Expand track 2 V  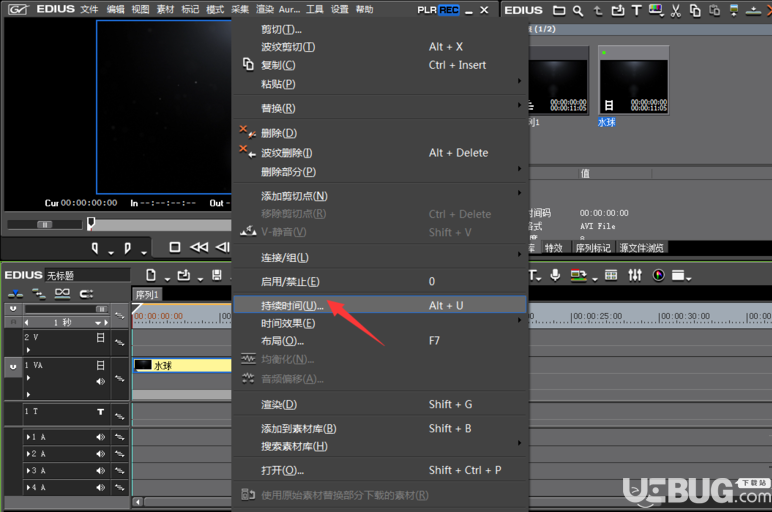(28, 350)
